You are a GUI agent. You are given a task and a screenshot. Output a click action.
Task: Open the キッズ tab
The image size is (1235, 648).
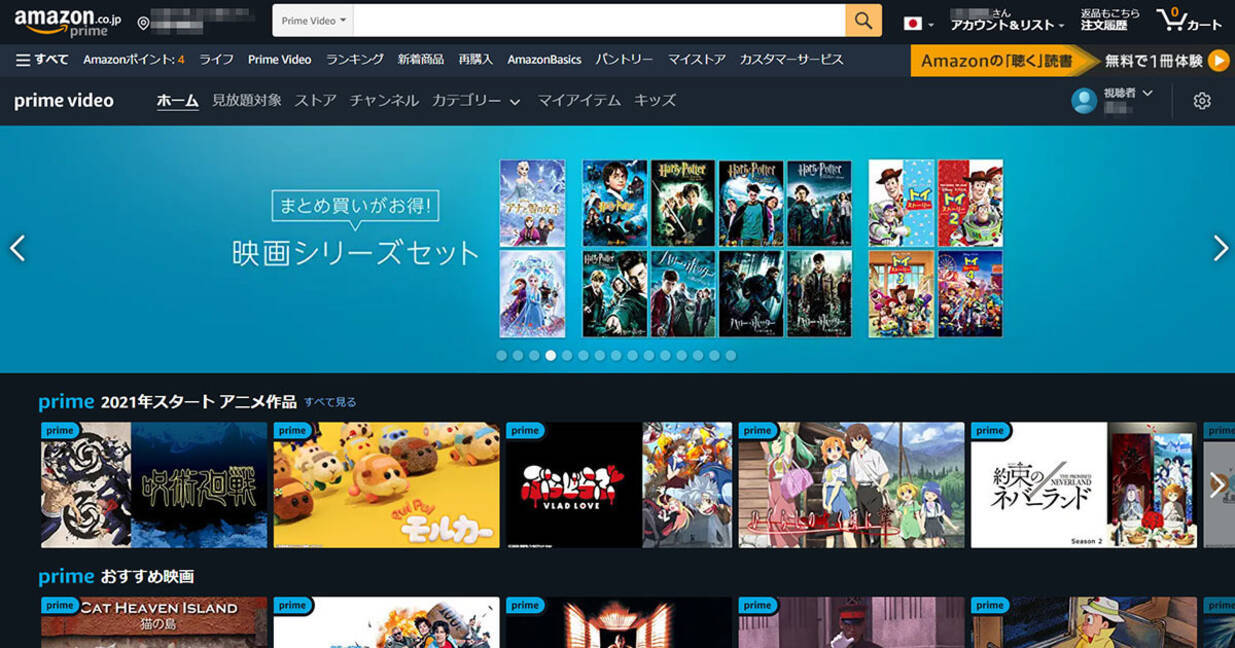click(655, 101)
